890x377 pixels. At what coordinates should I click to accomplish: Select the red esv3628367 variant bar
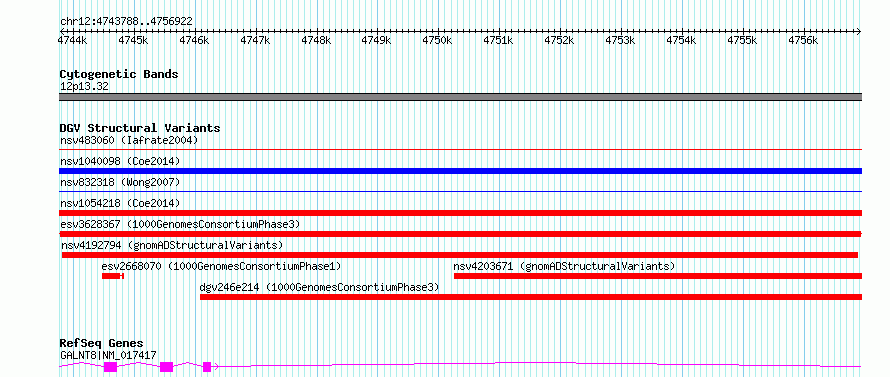pyautogui.click(x=460, y=234)
